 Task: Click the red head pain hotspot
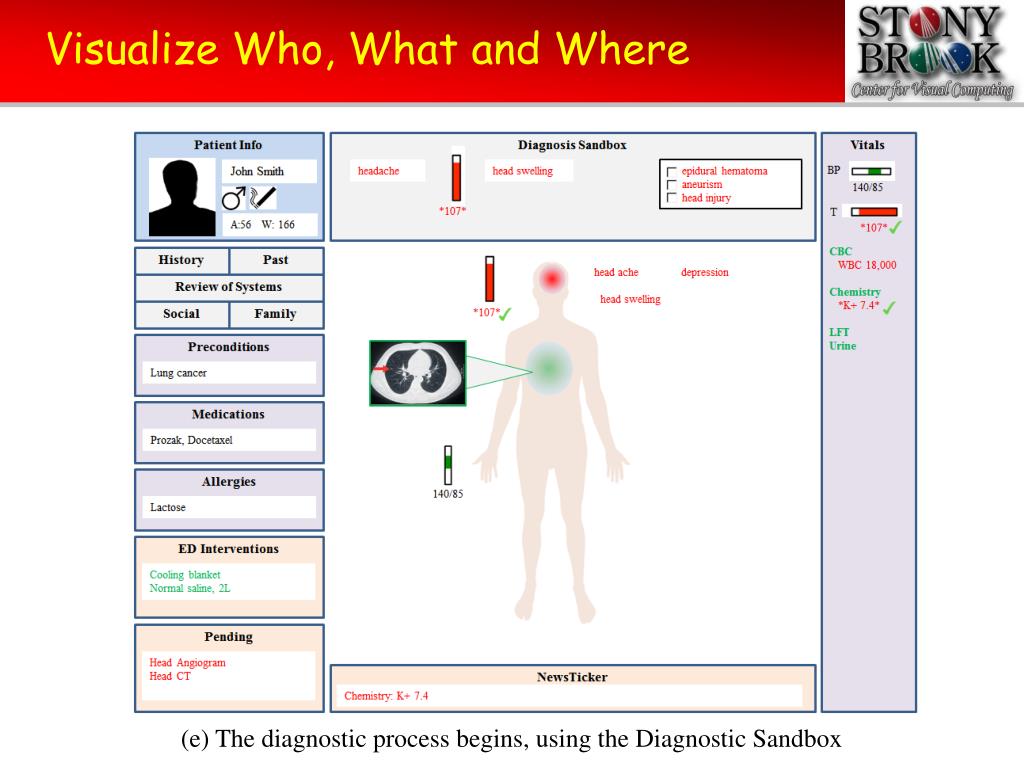click(551, 279)
